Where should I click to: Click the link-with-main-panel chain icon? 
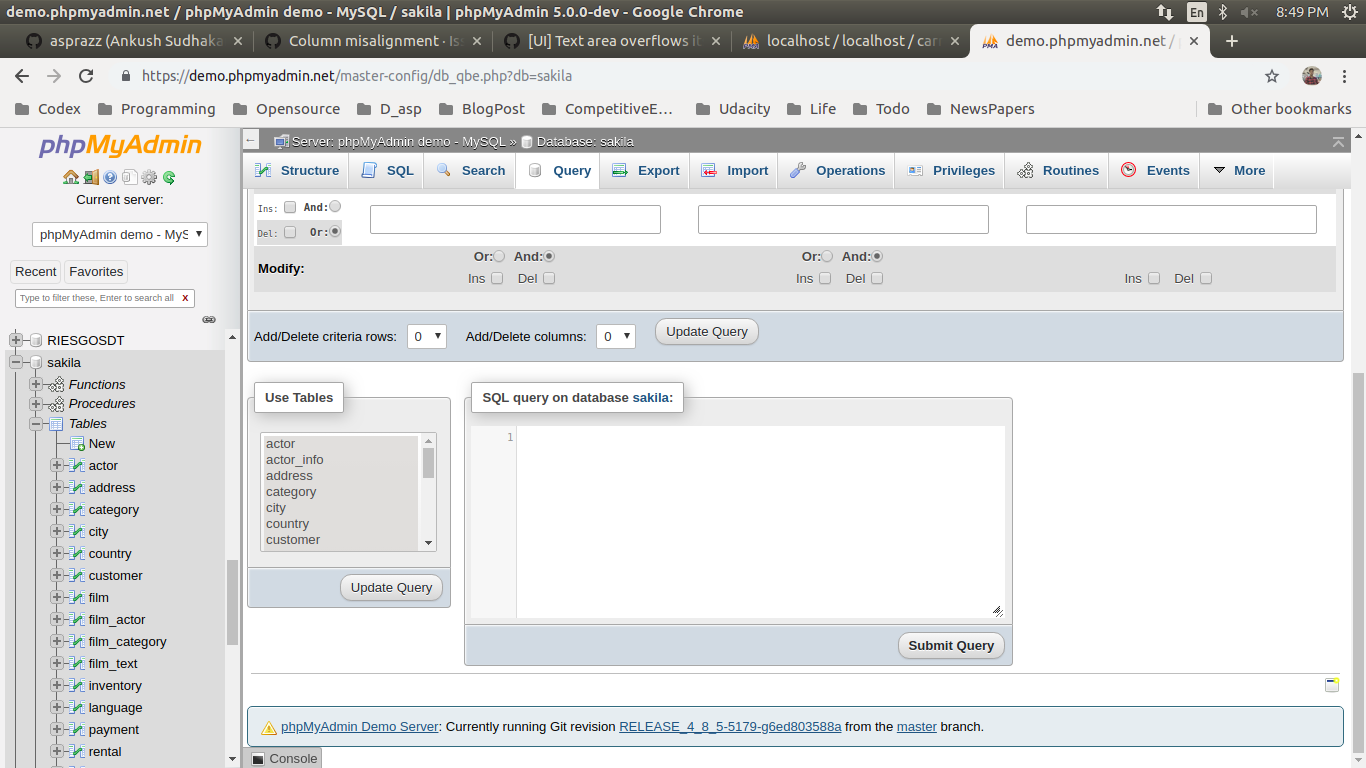pyautogui.click(x=209, y=320)
